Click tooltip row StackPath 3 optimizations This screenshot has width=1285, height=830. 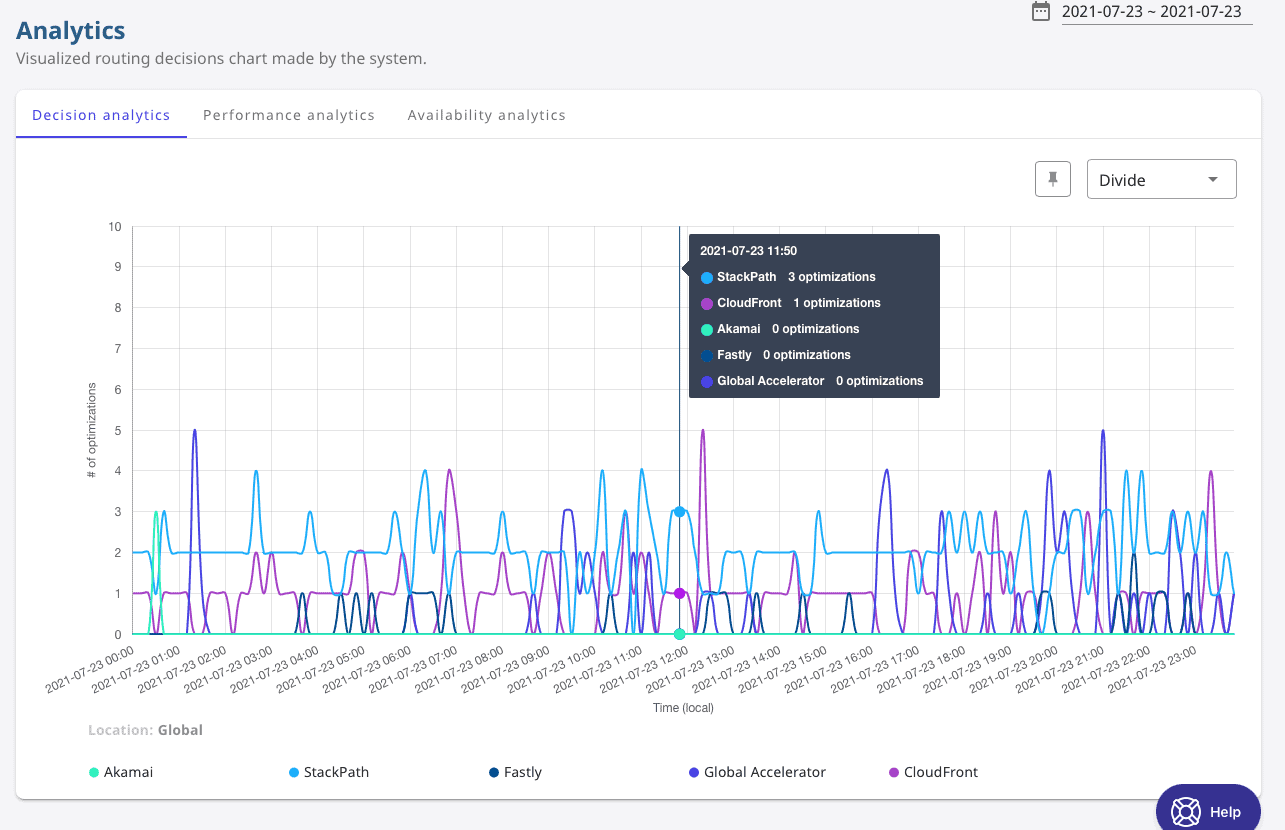pyautogui.click(x=788, y=277)
